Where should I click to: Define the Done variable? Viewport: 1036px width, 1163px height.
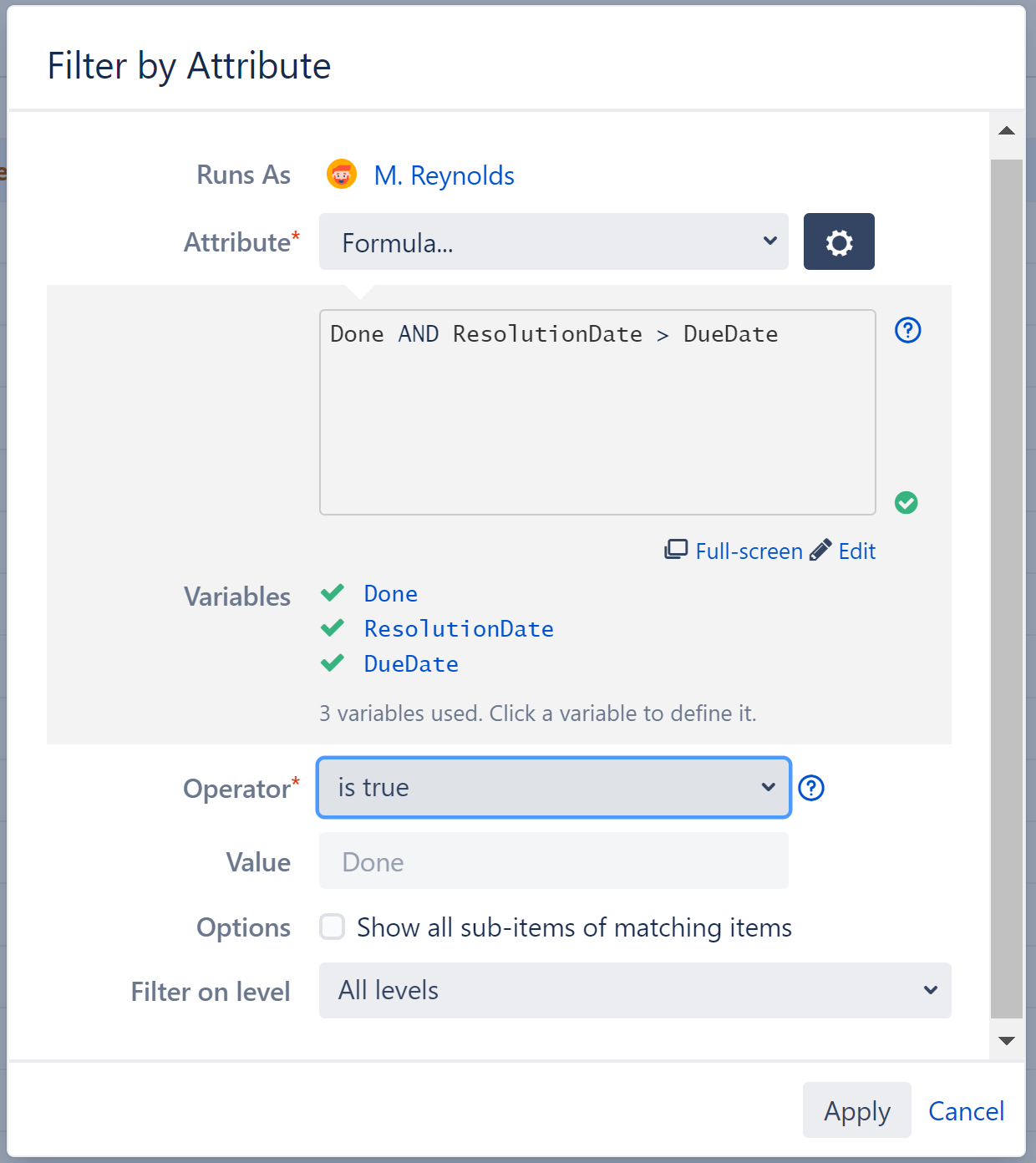(390, 593)
